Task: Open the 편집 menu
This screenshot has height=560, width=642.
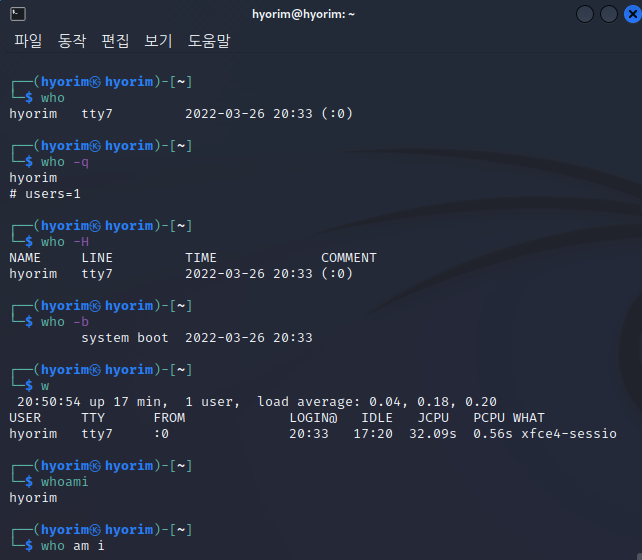Action: [x=115, y=41]
